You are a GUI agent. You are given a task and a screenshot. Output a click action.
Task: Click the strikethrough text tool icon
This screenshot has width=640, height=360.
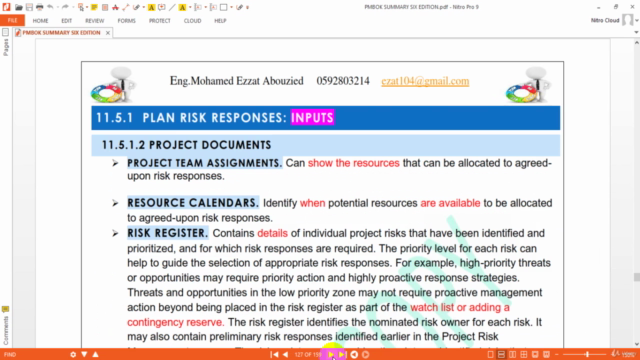[116, 7]
